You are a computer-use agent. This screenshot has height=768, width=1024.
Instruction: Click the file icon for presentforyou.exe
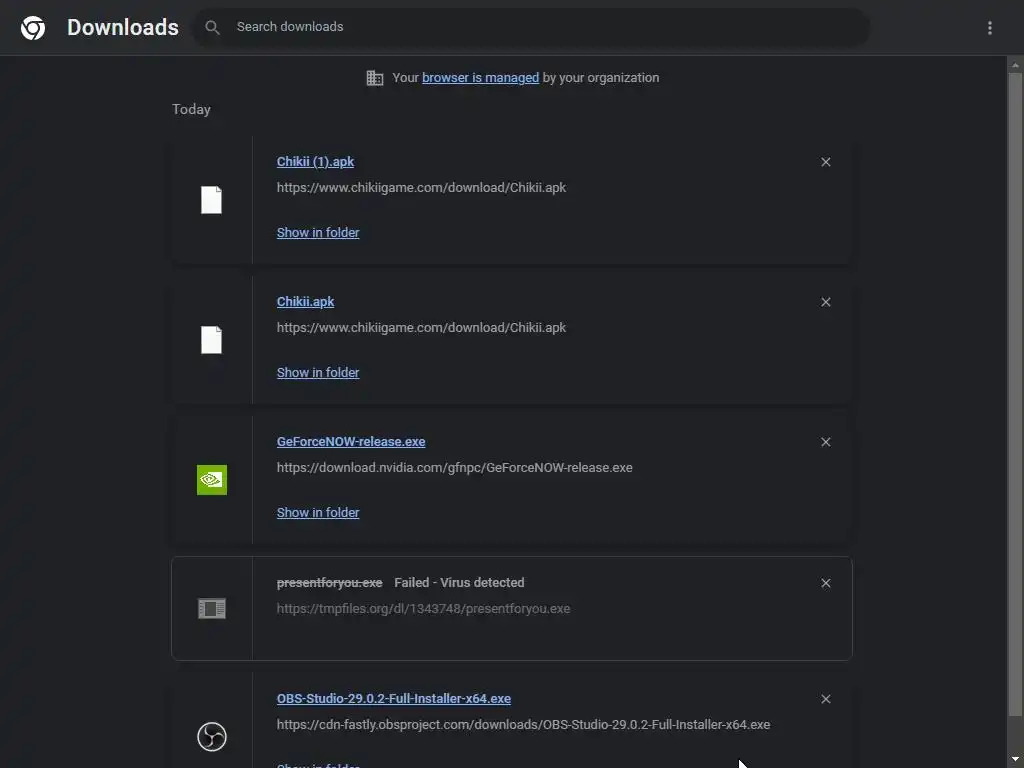[x=212, y=609]
